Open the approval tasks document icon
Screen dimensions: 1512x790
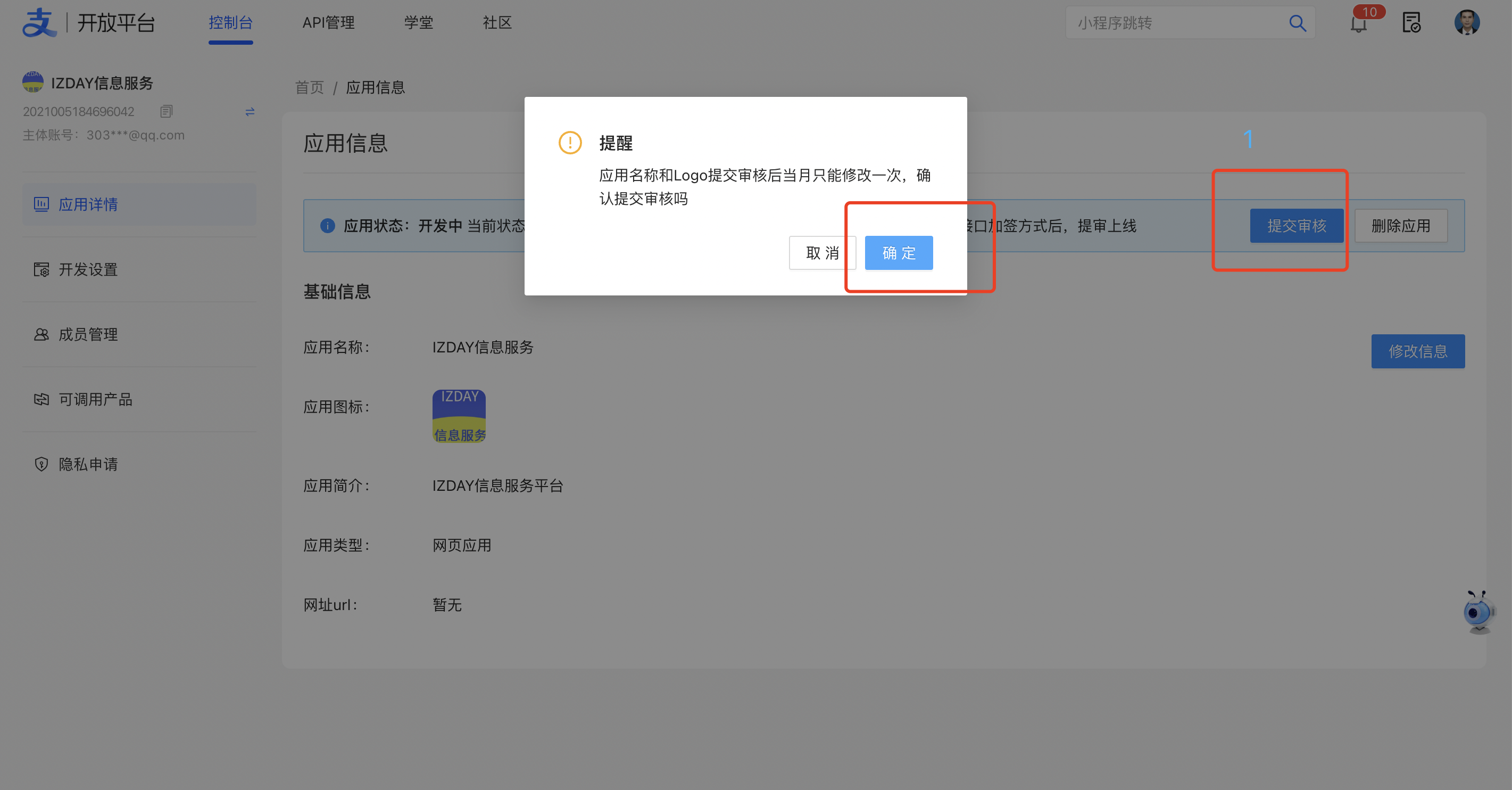pyautogui.click(x=1411, y=22)
